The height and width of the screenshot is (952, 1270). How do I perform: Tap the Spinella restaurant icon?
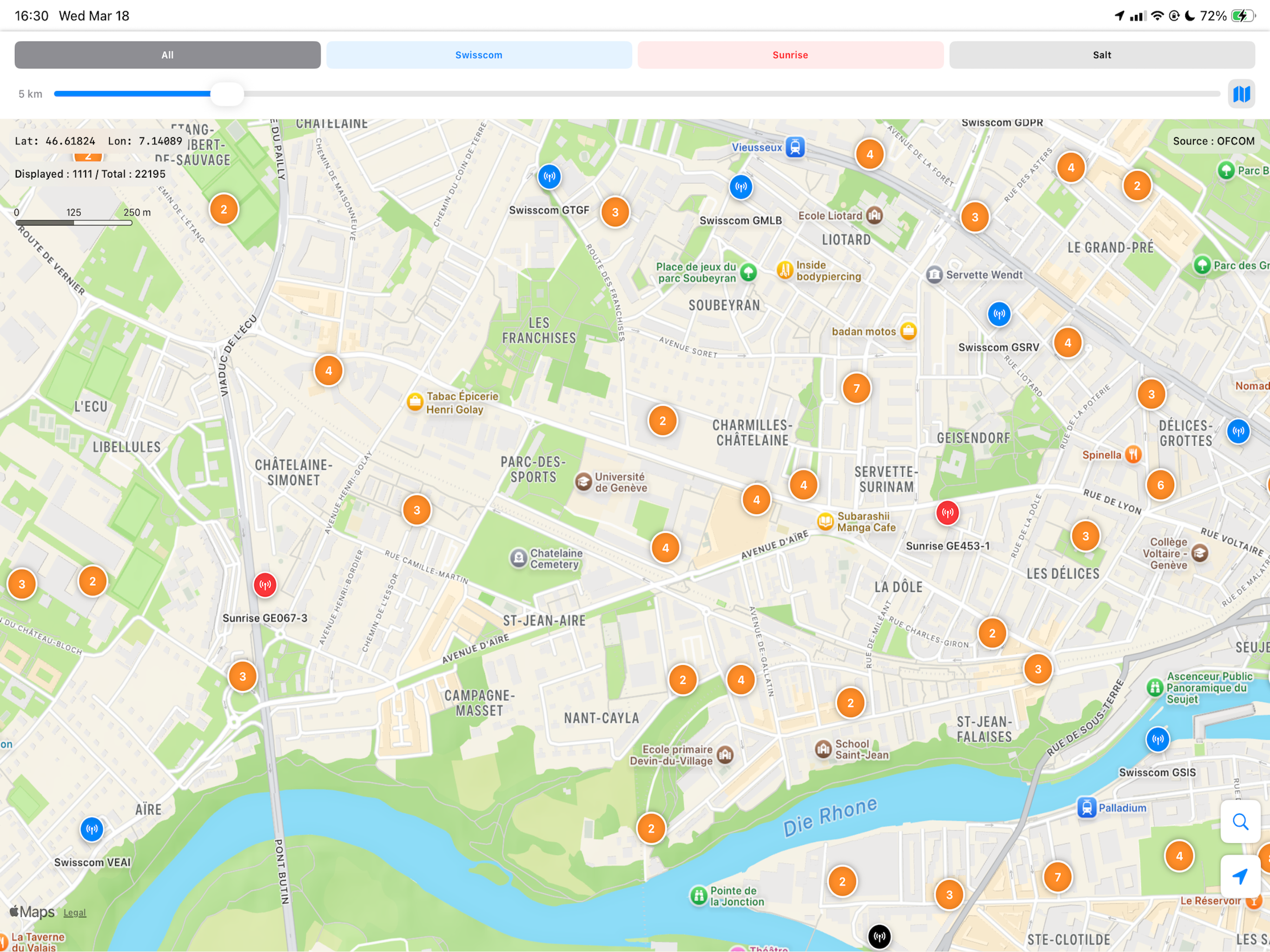(1132, 454)
